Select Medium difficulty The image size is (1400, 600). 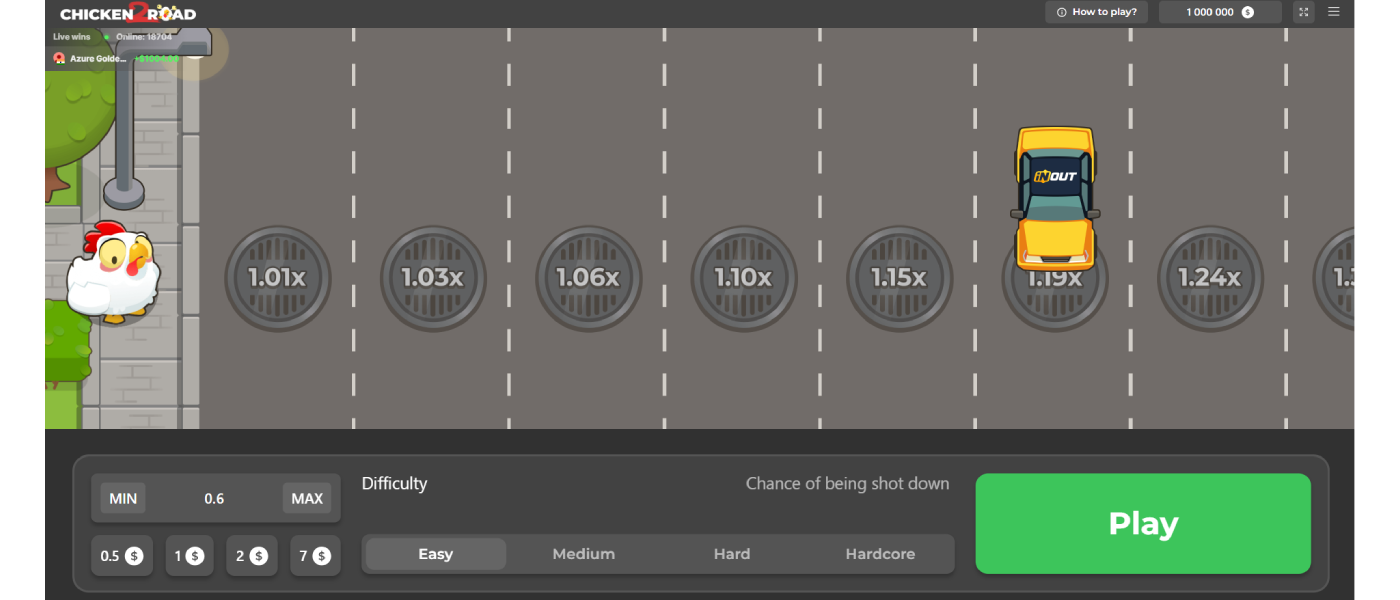coord(583,554)
